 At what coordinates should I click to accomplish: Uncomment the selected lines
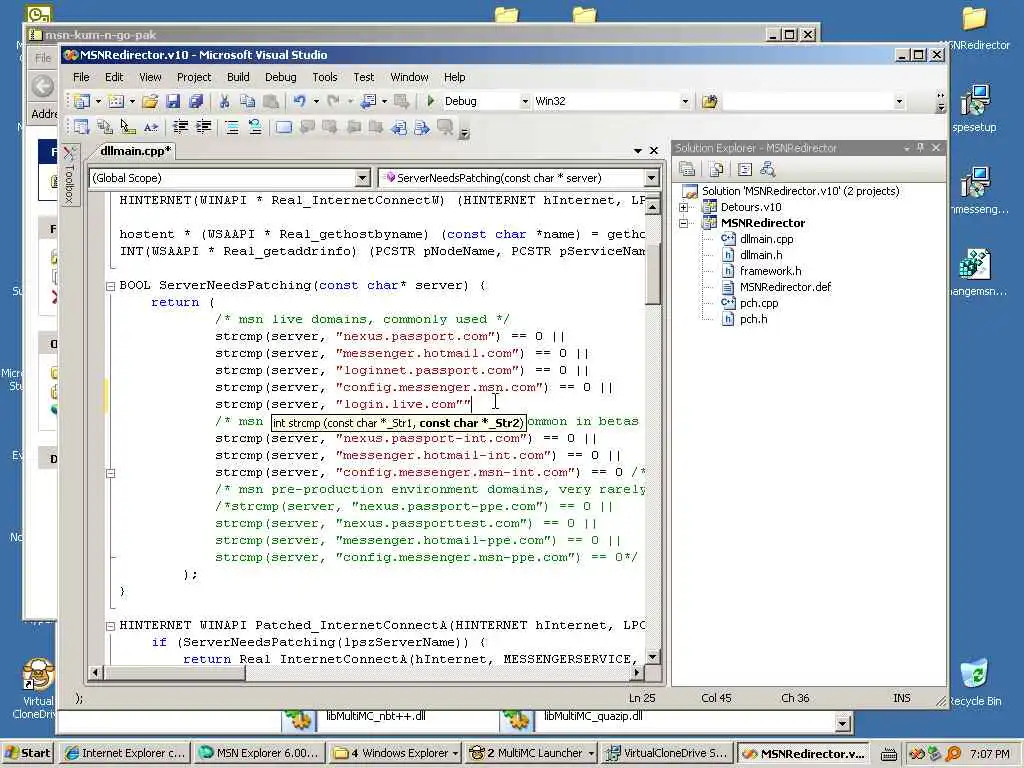255,127
